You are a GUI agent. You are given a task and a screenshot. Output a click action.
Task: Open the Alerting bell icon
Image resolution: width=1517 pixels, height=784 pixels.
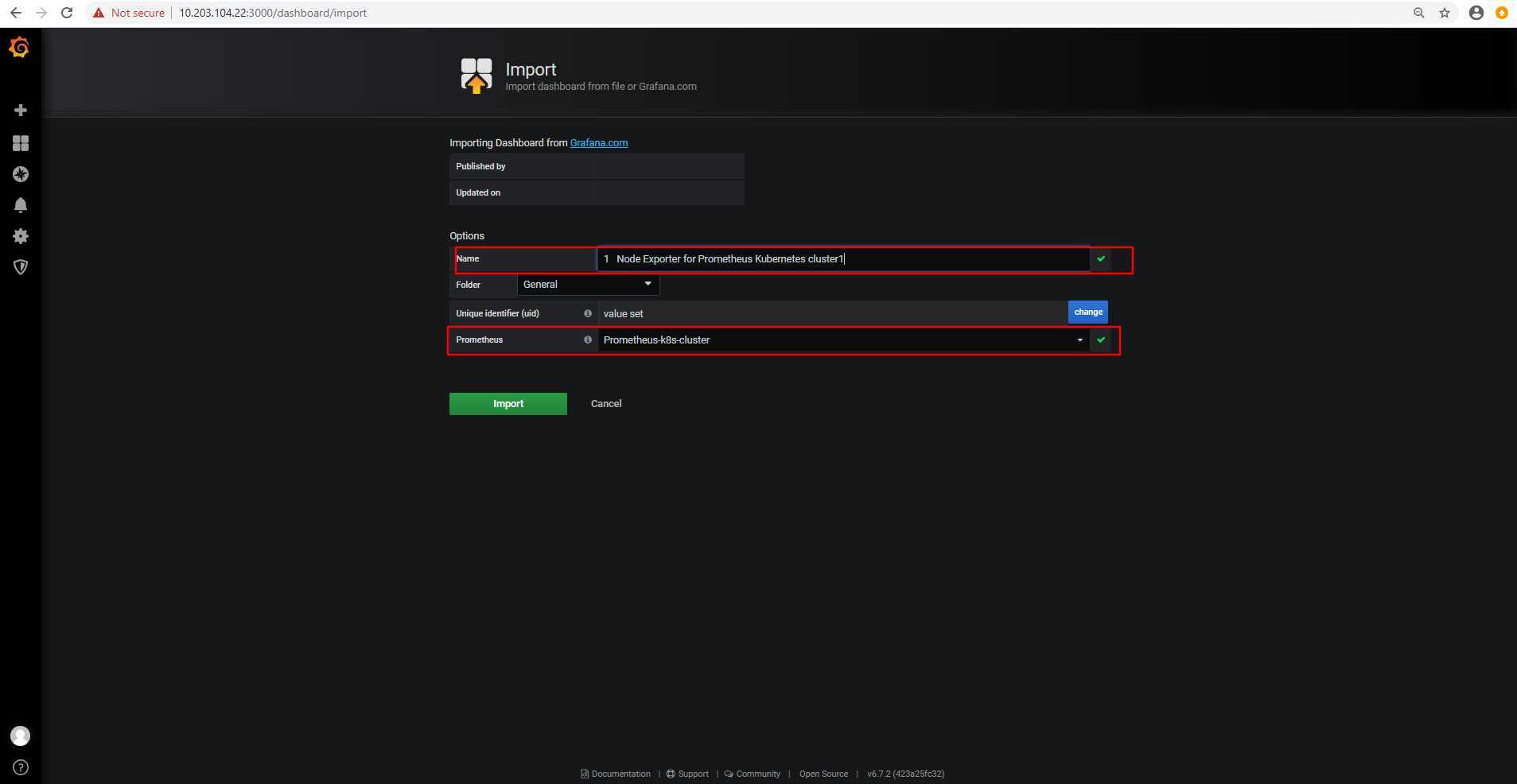click(x=21, y=205)
